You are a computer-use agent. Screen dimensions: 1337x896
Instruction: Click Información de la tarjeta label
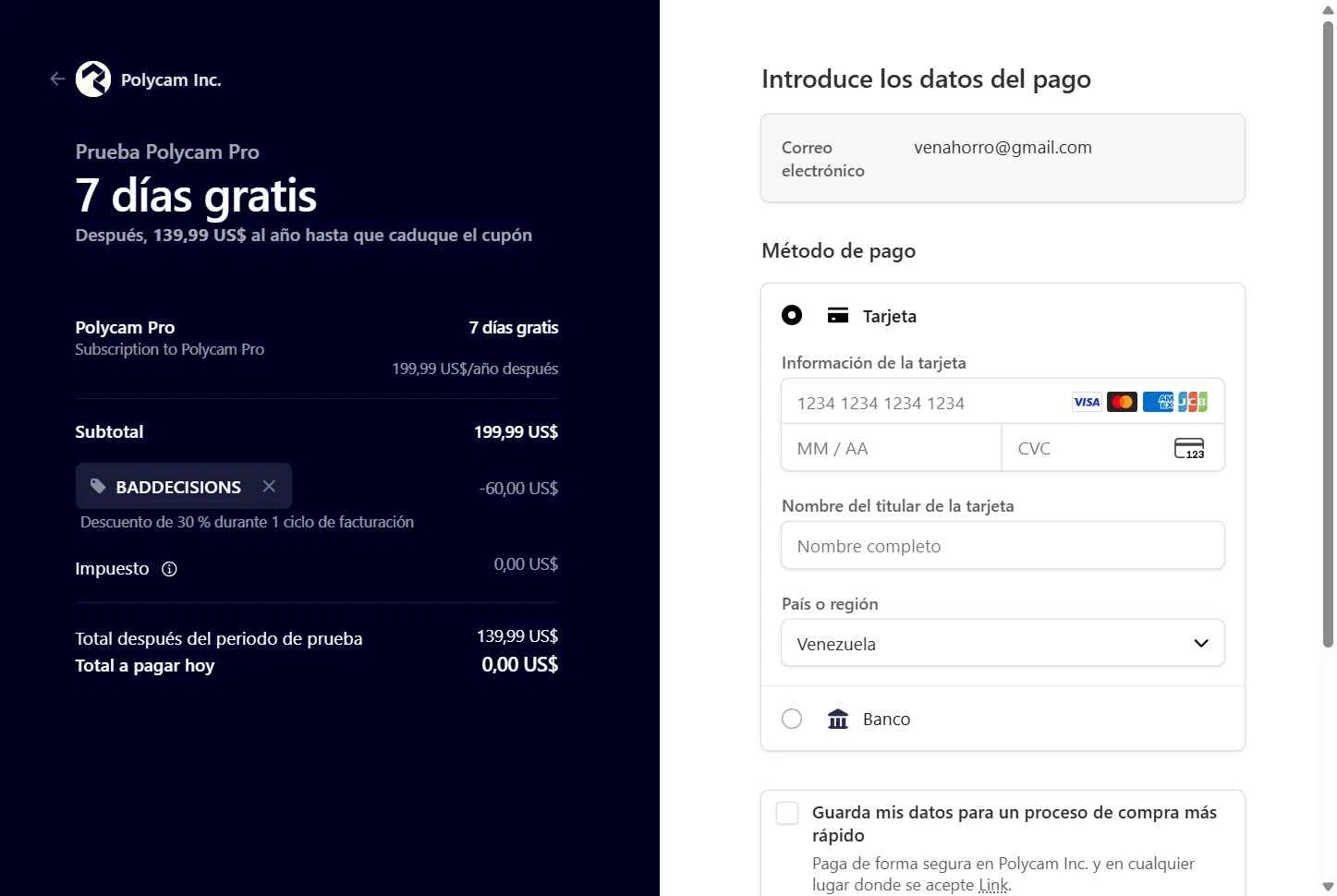(x=873, y=363)
